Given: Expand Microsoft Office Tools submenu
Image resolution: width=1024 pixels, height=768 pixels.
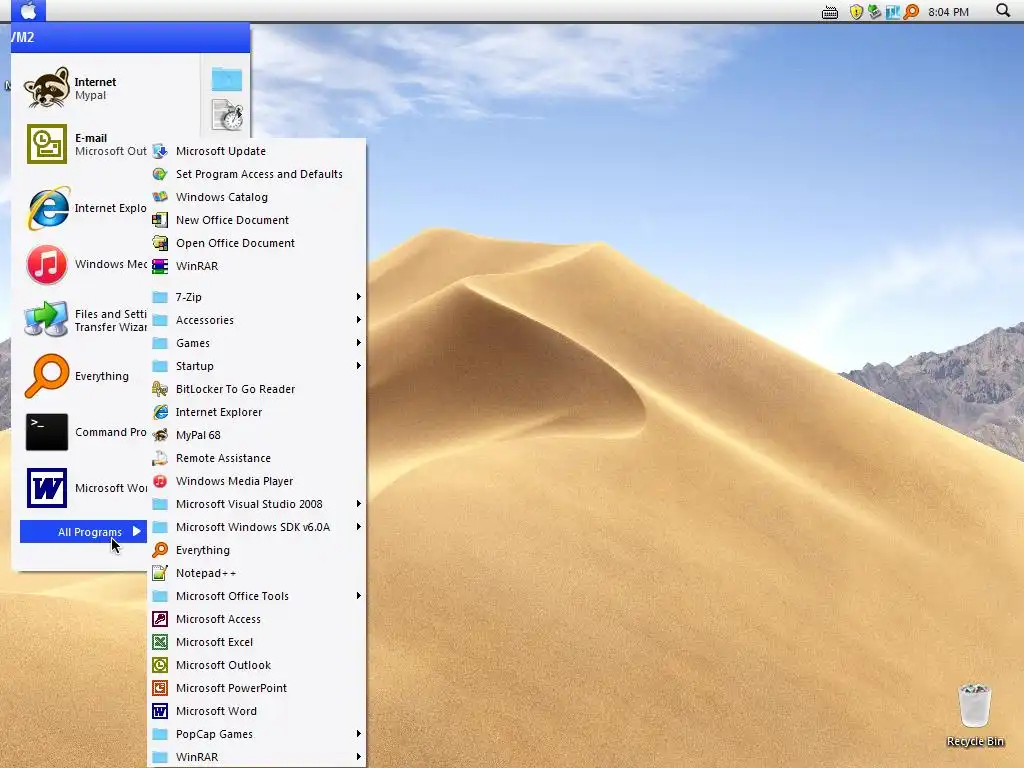Looking at the screenshot, I should (257, 596).
